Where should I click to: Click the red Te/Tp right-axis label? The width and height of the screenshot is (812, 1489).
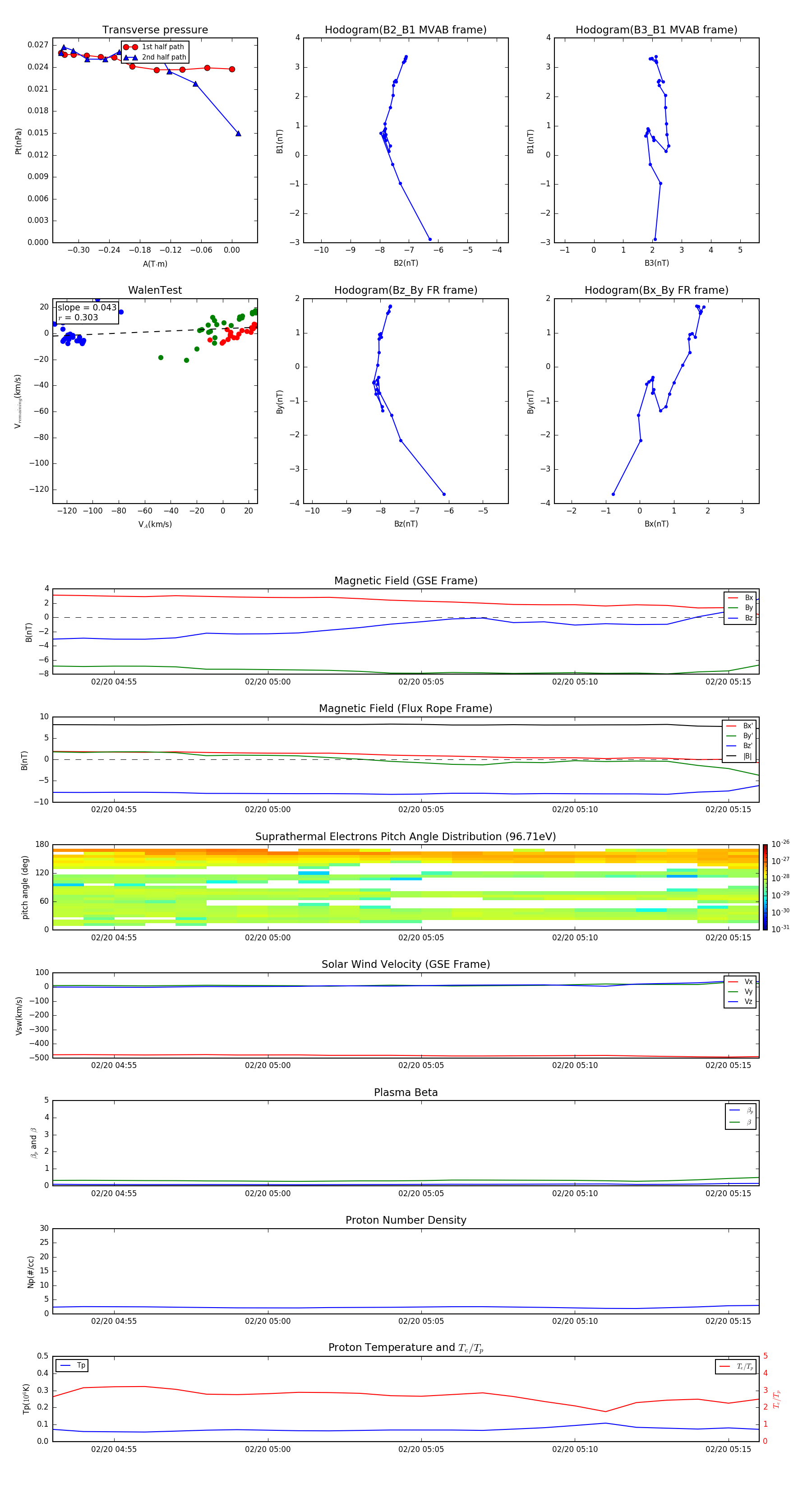(777, 1399)
